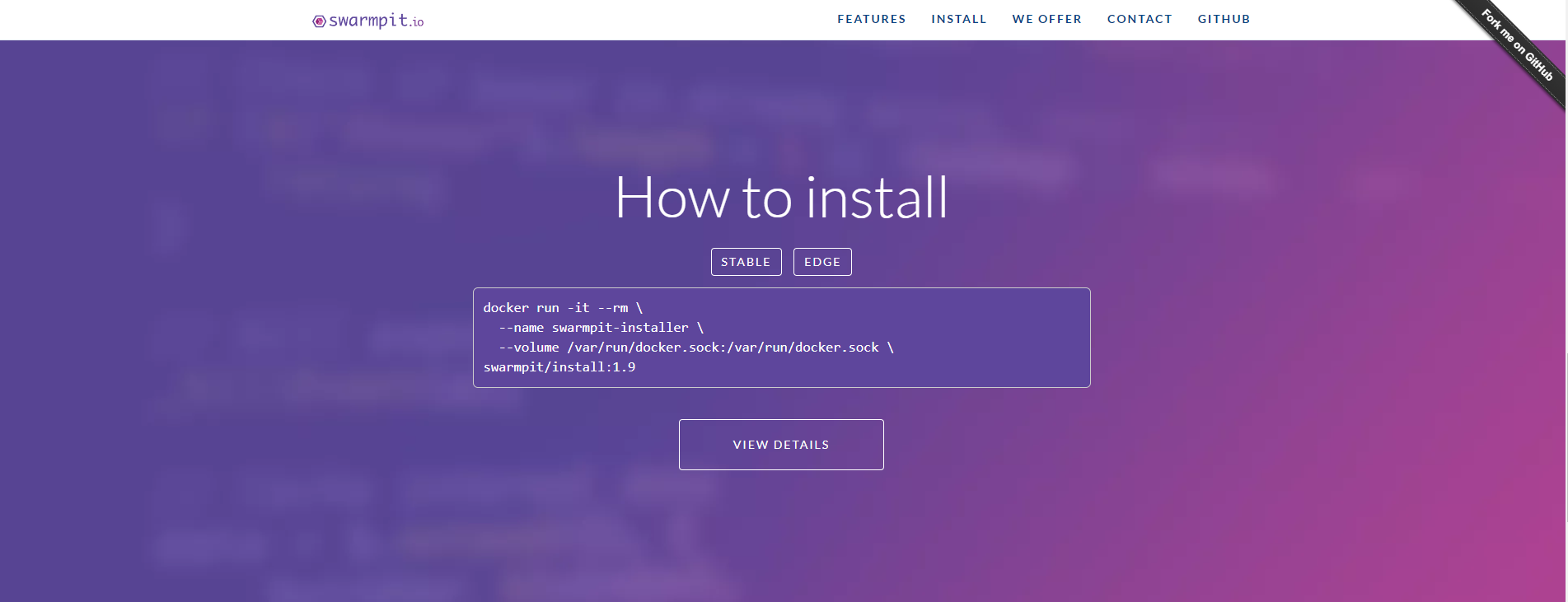Screen dimensions: 1568x602
Task: Click the '--volume /var/run/docker.sock' line
Action: click(696, 348)
